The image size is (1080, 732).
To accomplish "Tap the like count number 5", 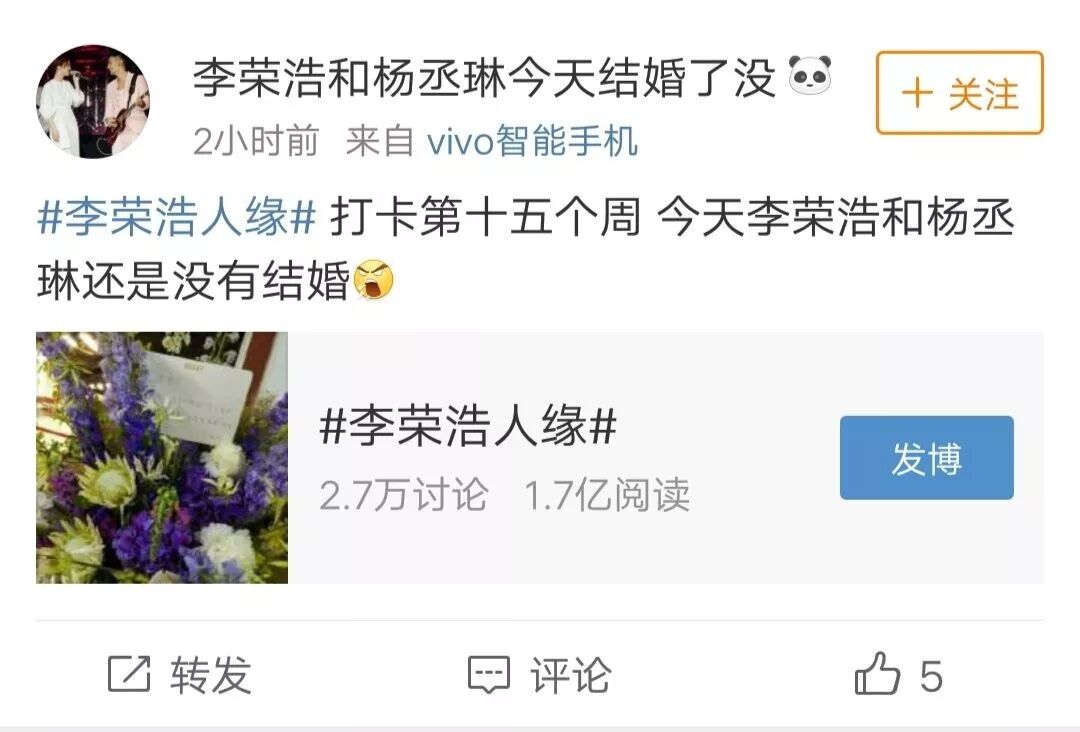I will [x=931, y=676].
